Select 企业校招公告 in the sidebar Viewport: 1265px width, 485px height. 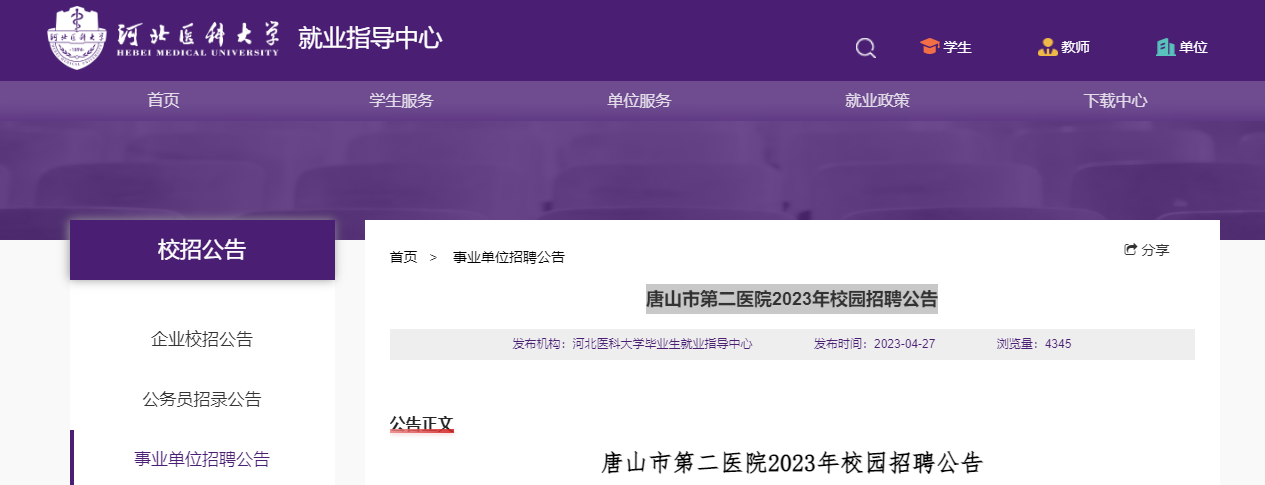pos(202,339)
